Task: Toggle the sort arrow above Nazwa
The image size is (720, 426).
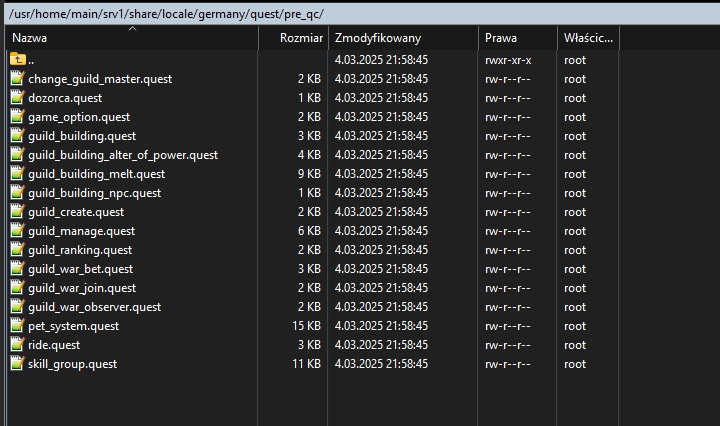Action: click(x=132, y=29)
